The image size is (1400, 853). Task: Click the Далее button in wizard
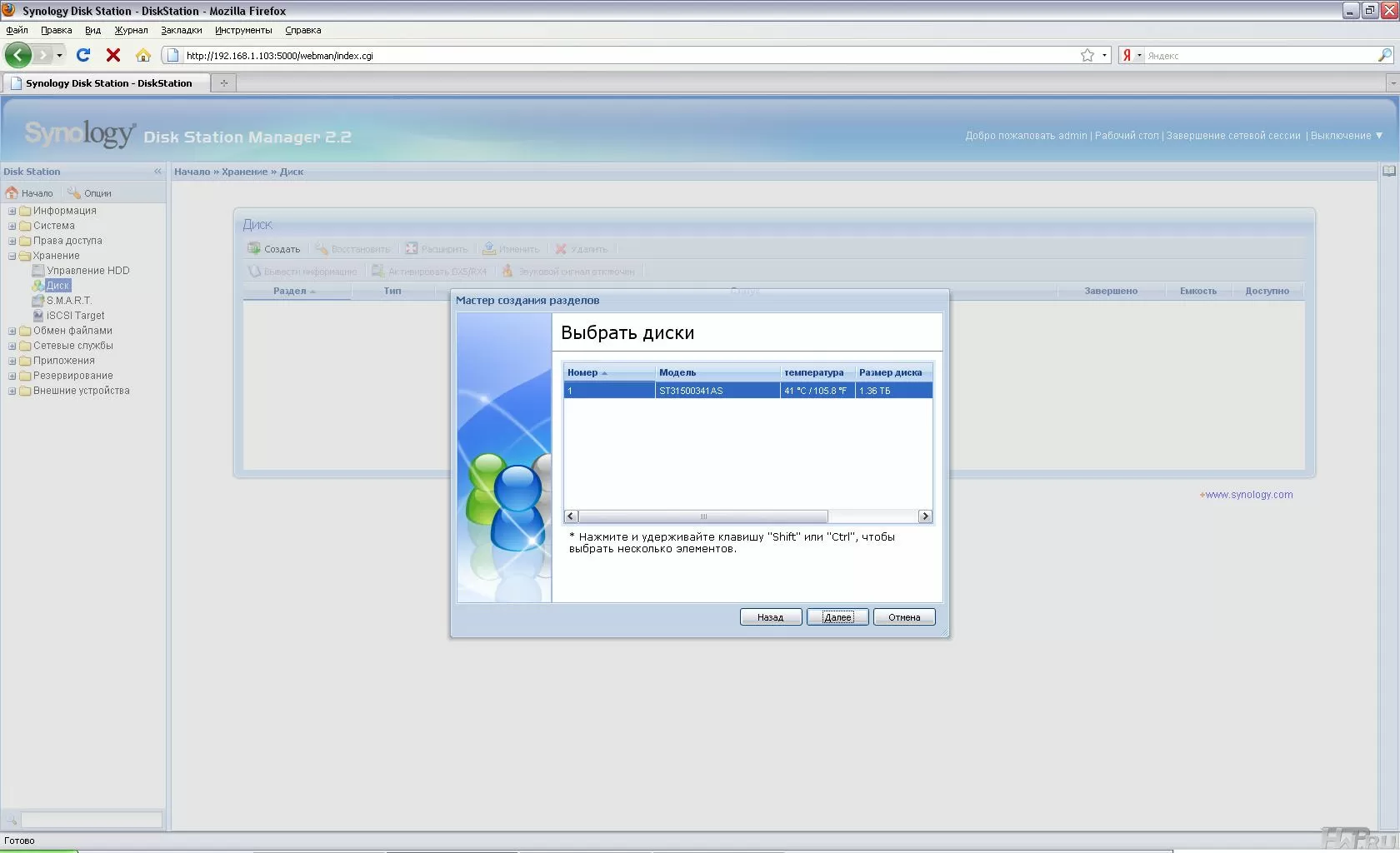pos(837,617)
